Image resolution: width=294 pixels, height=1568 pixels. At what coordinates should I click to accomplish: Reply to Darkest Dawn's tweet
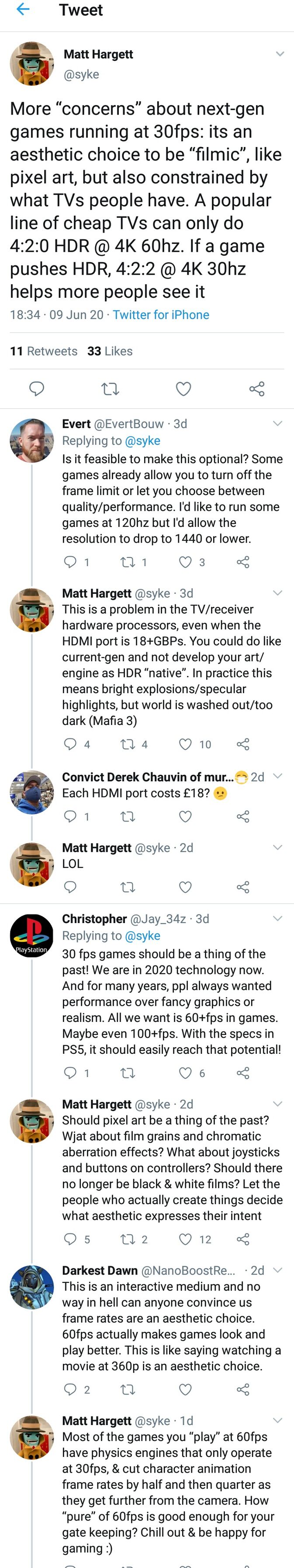[x=71, y=1389]
